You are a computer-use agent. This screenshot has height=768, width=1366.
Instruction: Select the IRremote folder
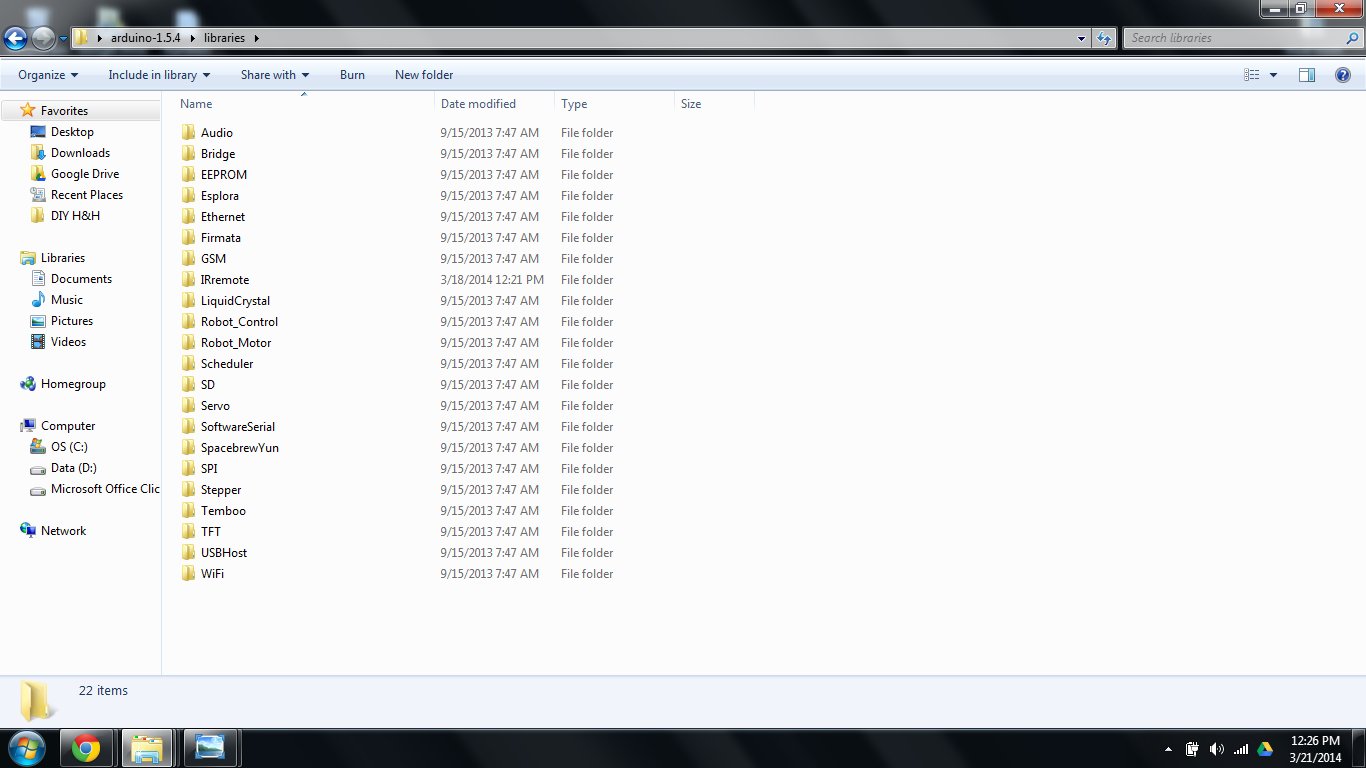225,280
